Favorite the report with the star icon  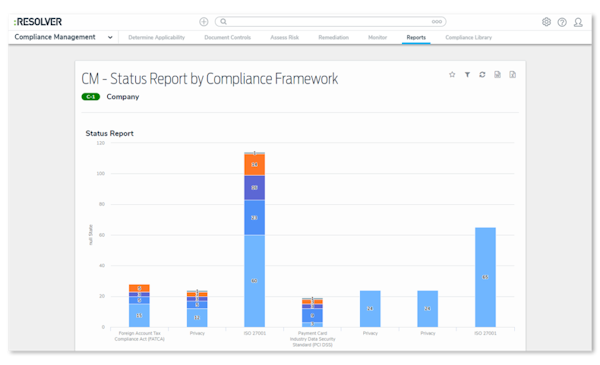[452, 74]
